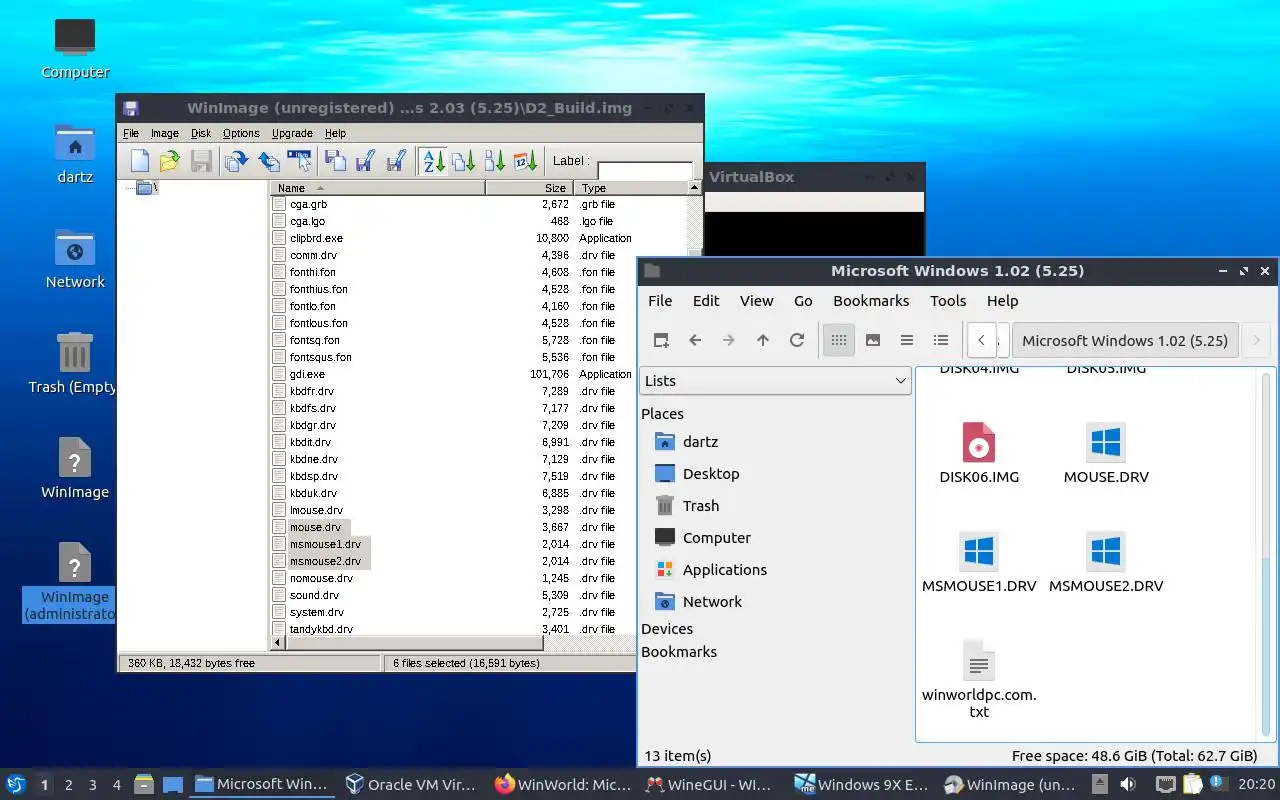Open the desktop Computer icon
1280x800 pixels.
(x=75, y=48)
